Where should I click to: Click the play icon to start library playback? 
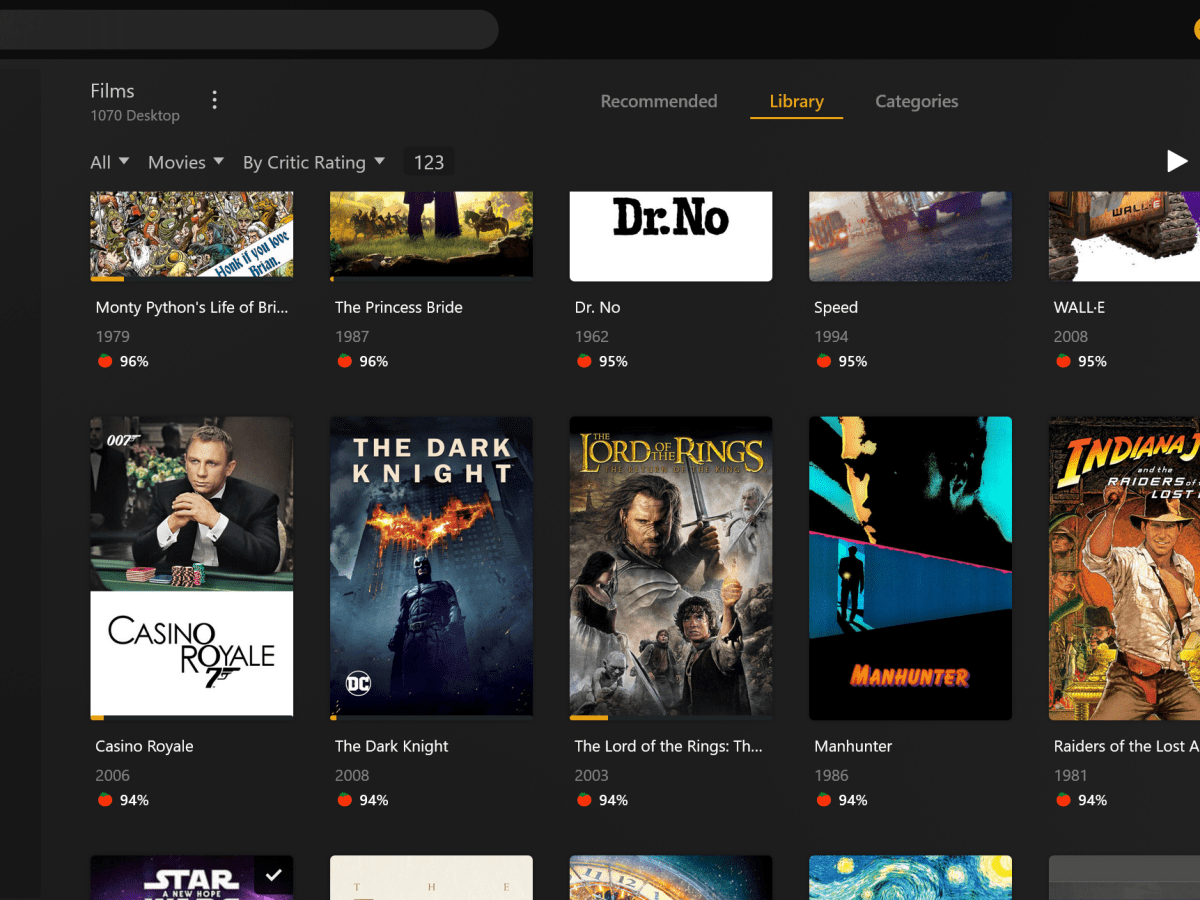point(1177,160)
